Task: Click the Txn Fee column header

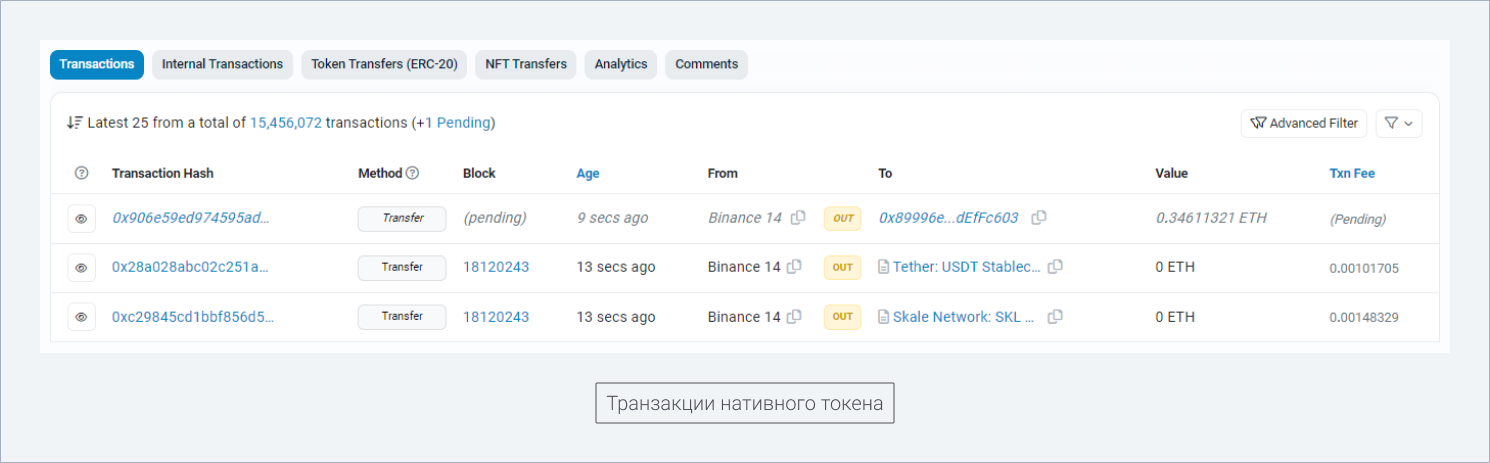Action: pyautogui.click(x=1352, y=173)
